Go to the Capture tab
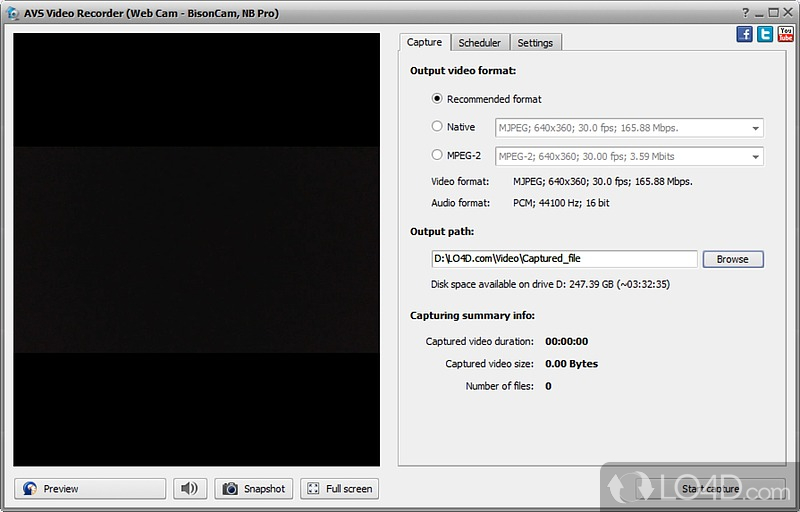 [424, 42]
